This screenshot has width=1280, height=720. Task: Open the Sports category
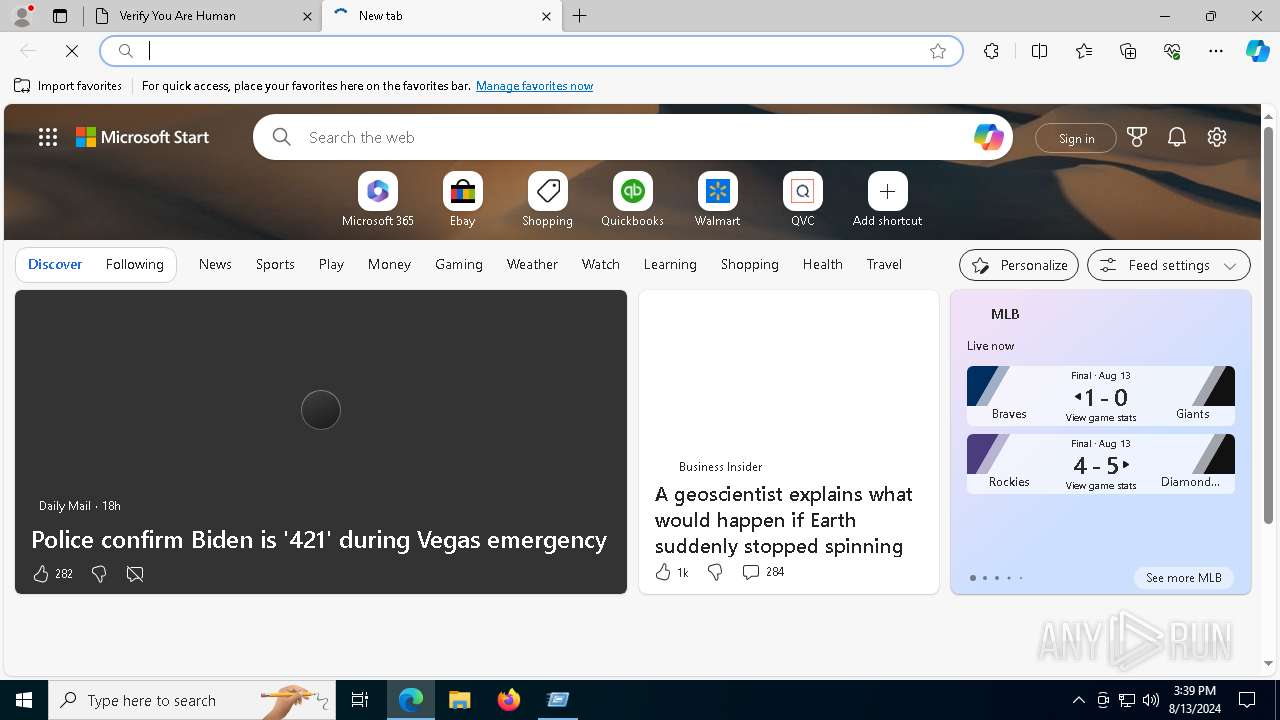pos(275,264)
